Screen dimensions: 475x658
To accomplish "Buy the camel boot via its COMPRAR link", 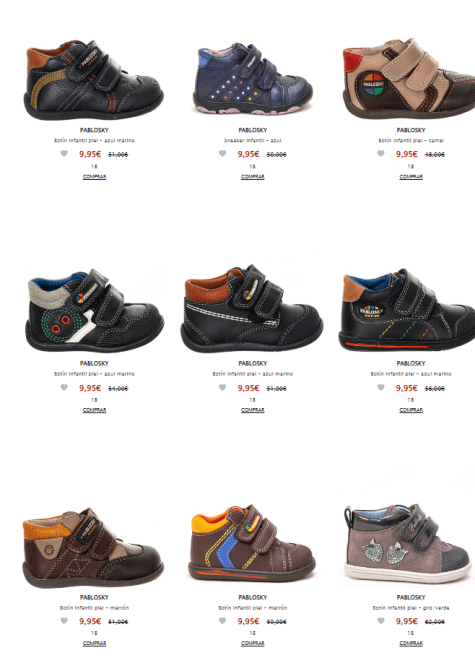I will coord(411,177).
